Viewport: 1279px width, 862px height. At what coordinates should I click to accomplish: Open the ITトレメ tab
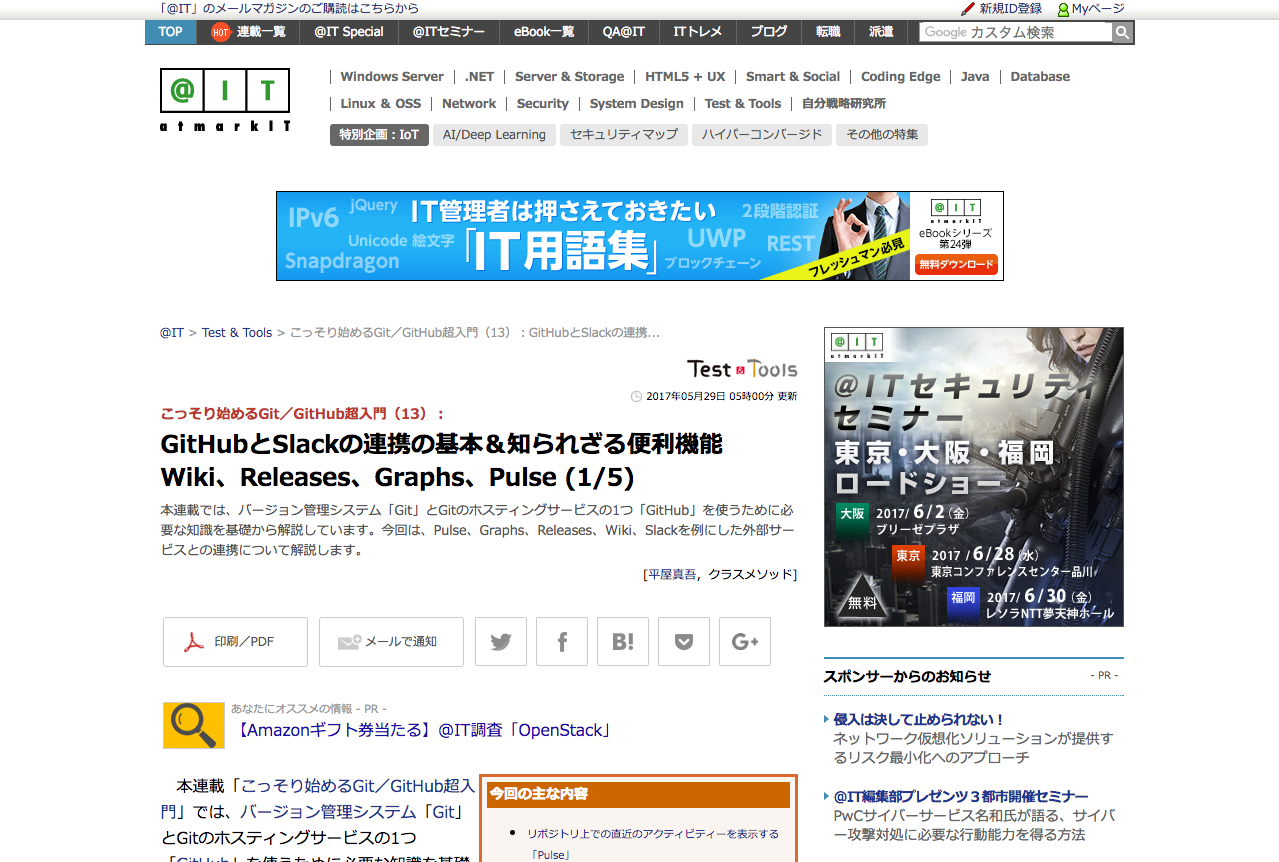pos(698,32)
